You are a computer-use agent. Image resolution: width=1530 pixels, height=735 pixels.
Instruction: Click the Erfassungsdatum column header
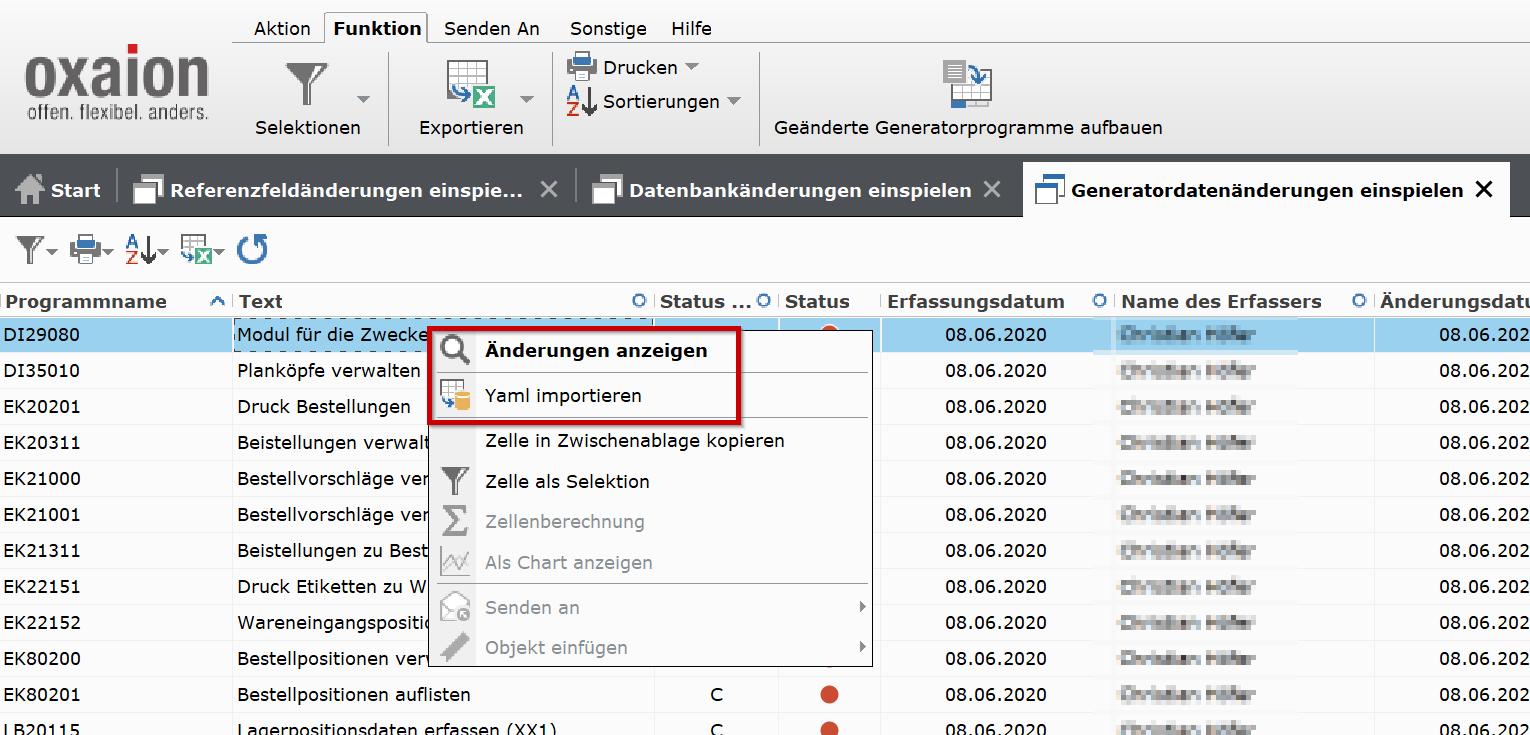(x=975, y=301)
